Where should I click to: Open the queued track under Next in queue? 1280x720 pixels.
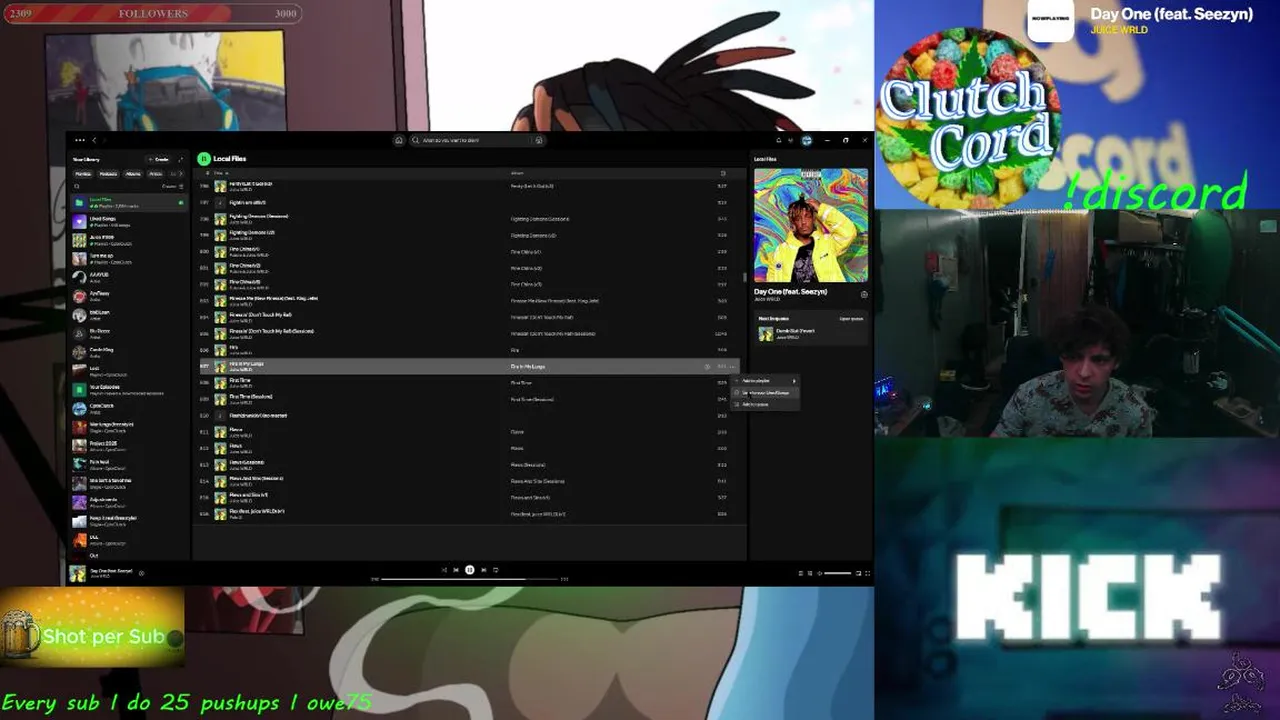point(810,333)
